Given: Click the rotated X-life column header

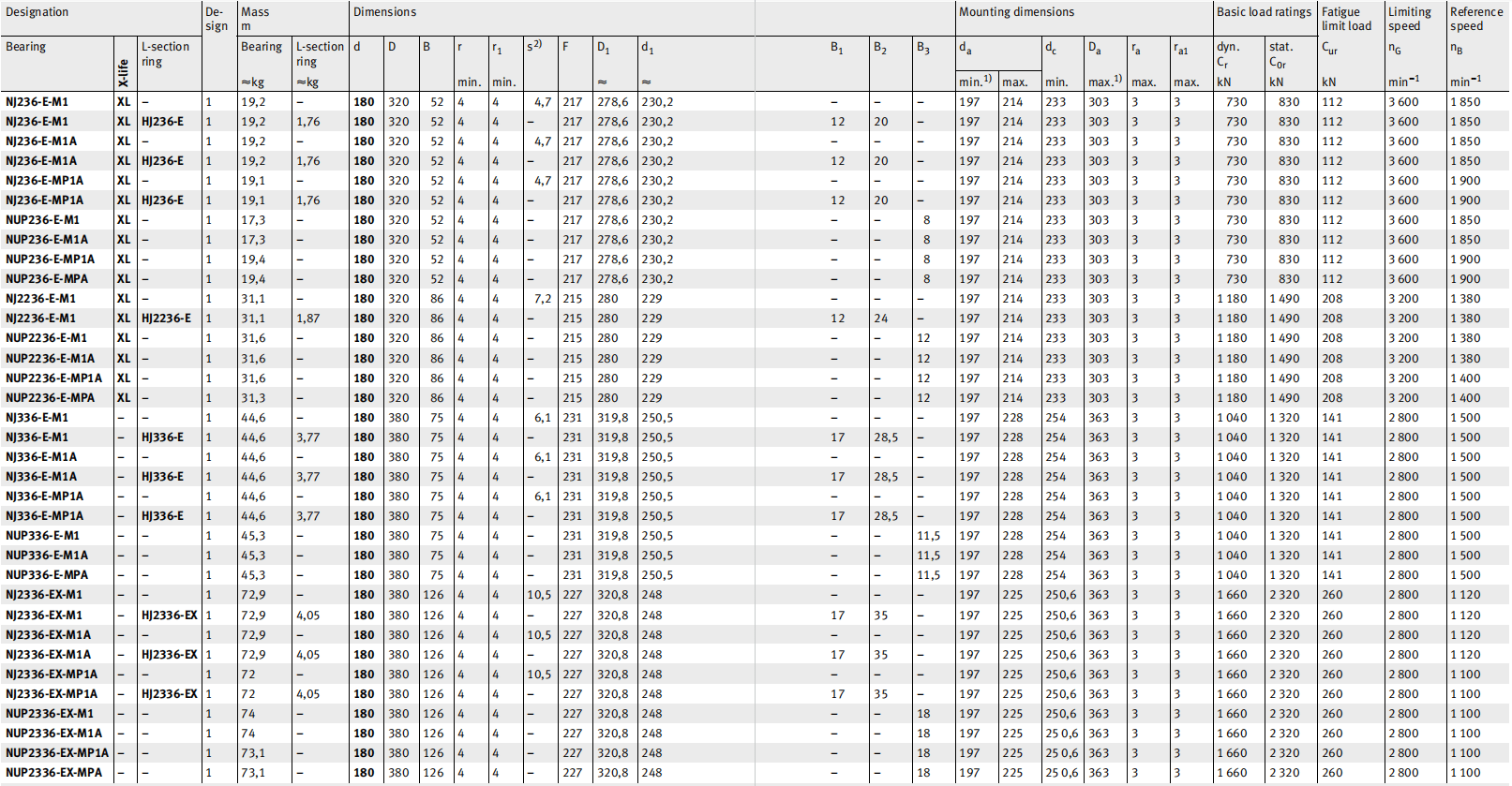Looking at the screenshot, I should 124,73.
